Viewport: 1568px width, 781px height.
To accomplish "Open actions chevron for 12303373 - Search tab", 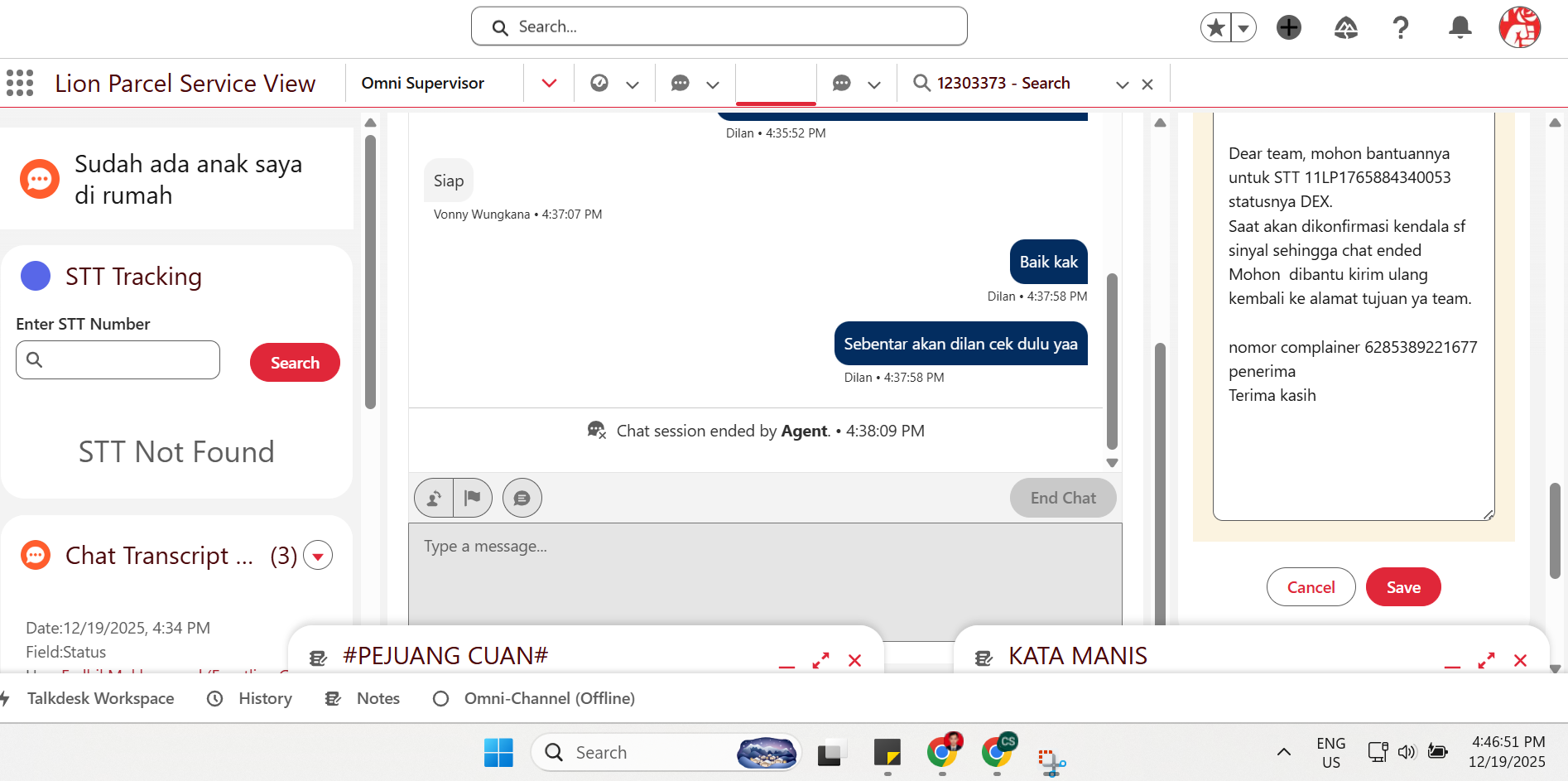I will 1123,84.
